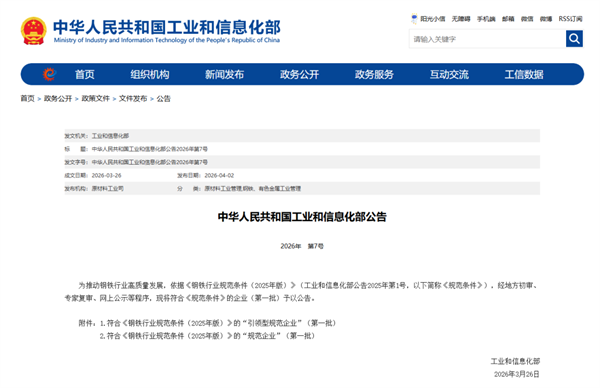Open the 组织机构 navigation menu item
The image size is (600, 388).
click(150, 74)
